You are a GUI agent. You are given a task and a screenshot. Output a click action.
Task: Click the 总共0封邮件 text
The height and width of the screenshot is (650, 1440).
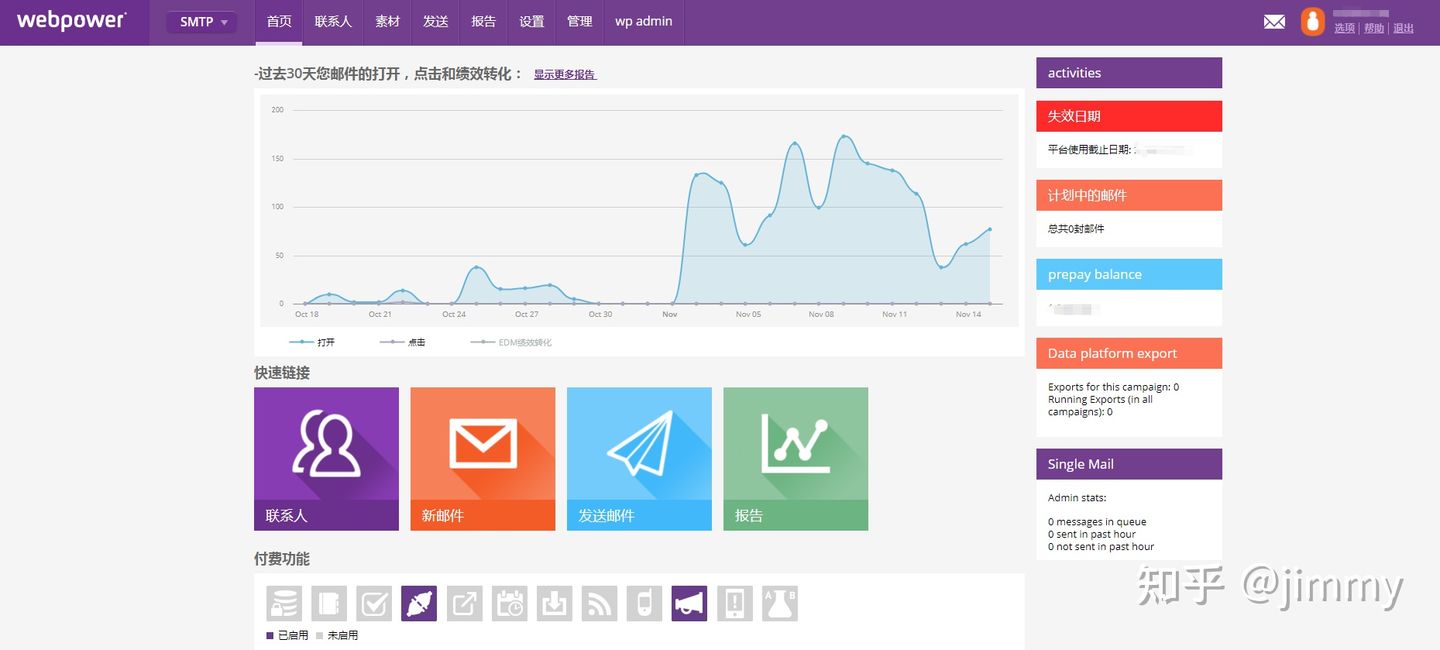[x=1076, y=229]
